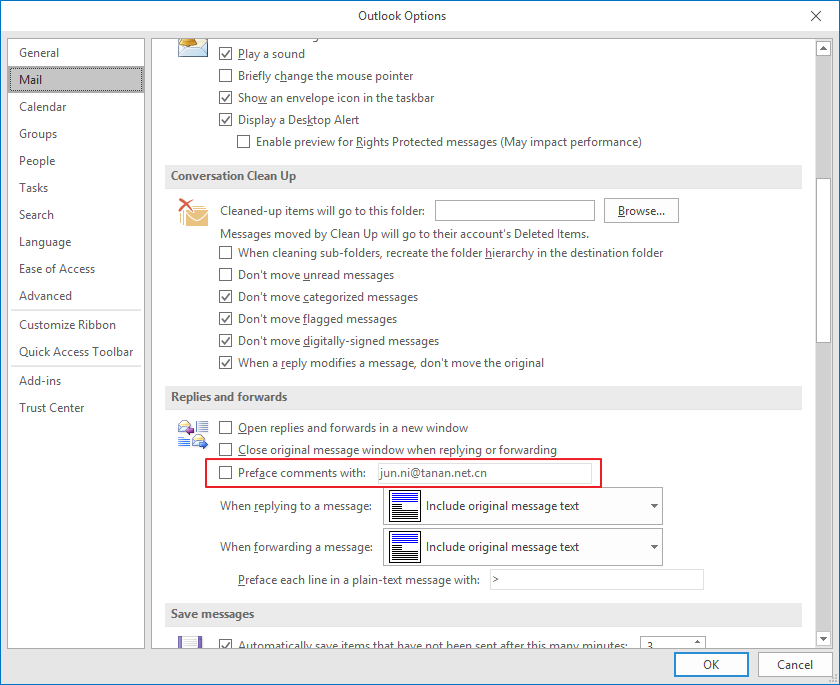Click the scrollbar up arrow
The image size is (840, 685).
coord(823,48)
